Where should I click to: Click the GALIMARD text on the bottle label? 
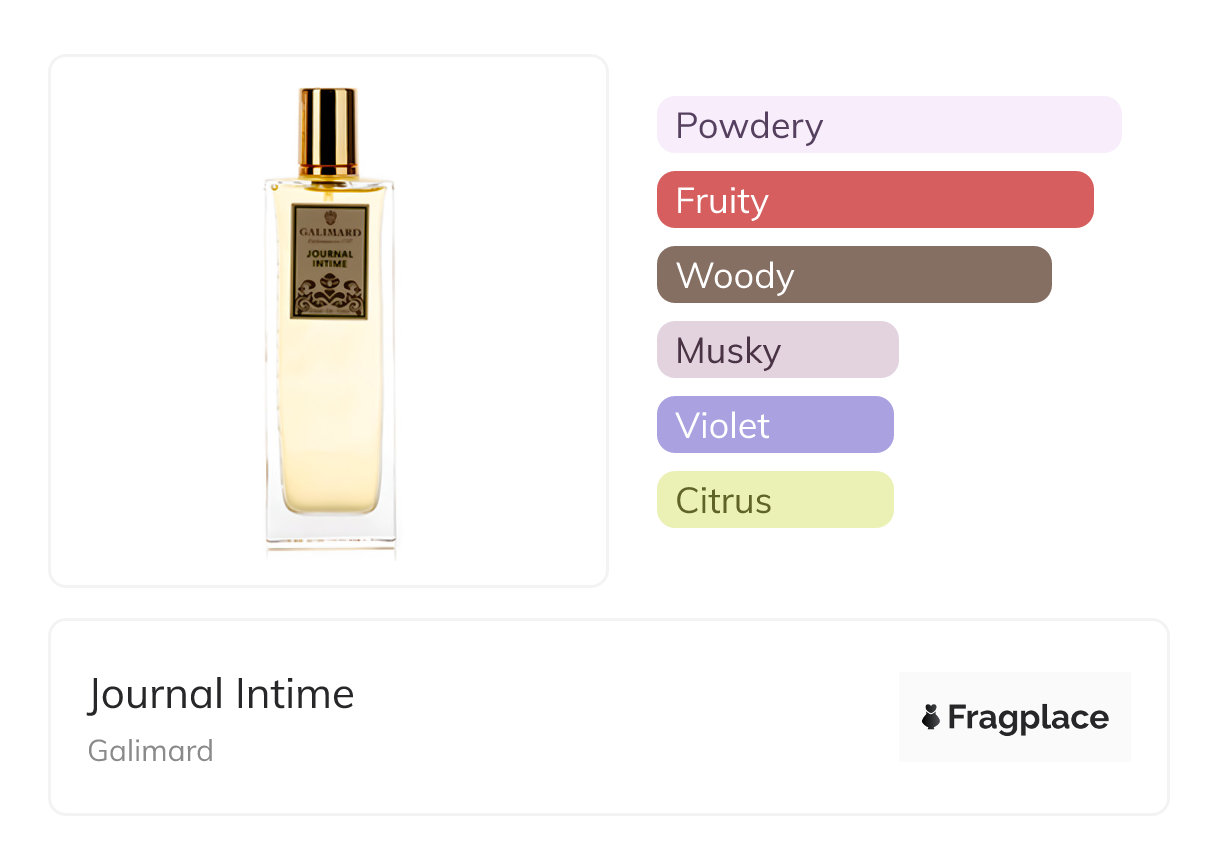pyautogui.click(x=329, y=235)
